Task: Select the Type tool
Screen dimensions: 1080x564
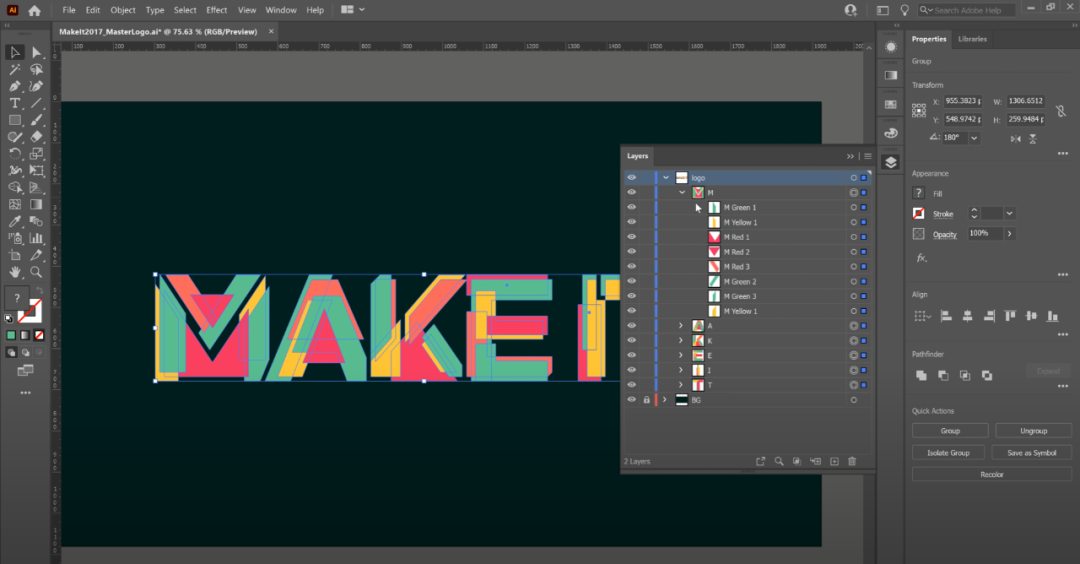Action: (15, 103)
